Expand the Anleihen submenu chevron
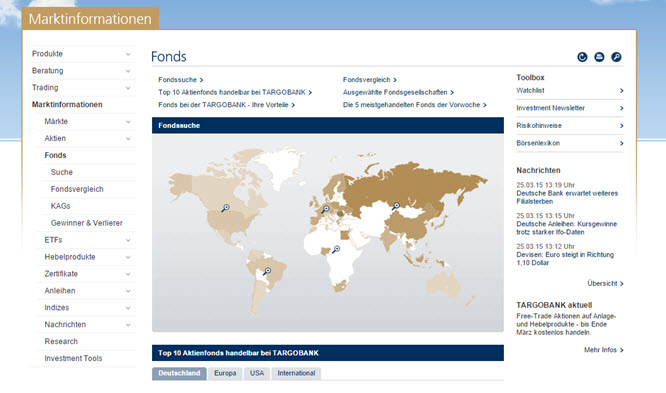Viewport: 666px width, 393px height. click(x=128, y=291)
